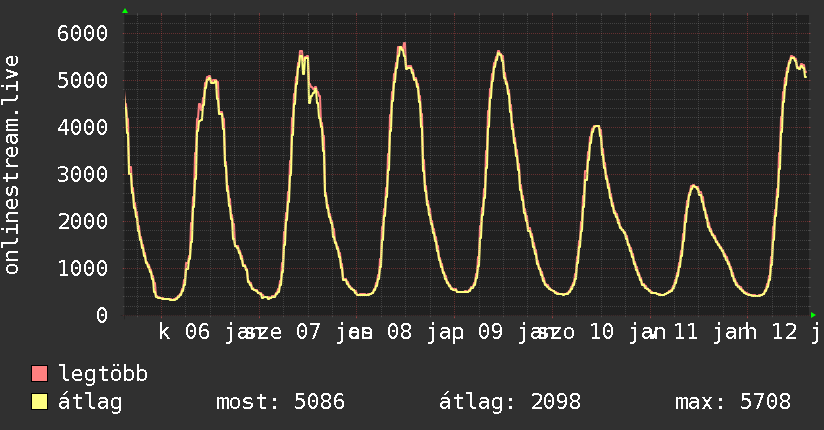
Task: Click the 'onlinestream.live' vertical axis title
Action: pos(11,165)
